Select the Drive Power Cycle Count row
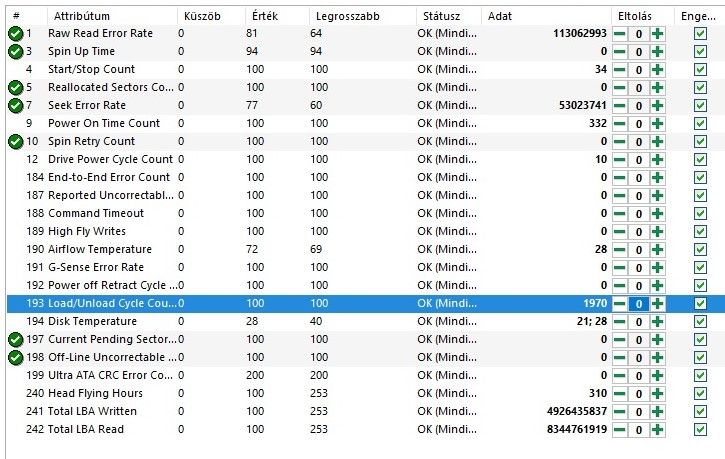The height and width of the screenshot is (459, 725). coord(365,159)
